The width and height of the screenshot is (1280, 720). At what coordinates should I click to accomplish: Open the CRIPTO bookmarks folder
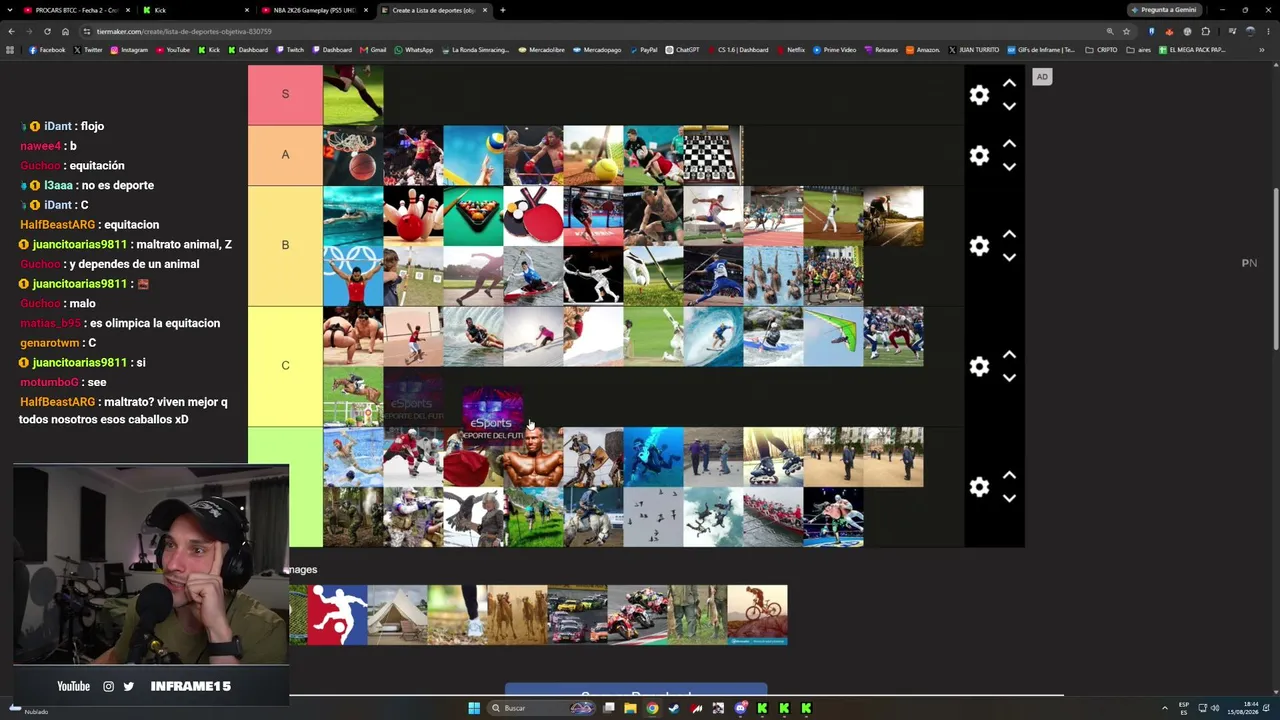[1101, 50]
